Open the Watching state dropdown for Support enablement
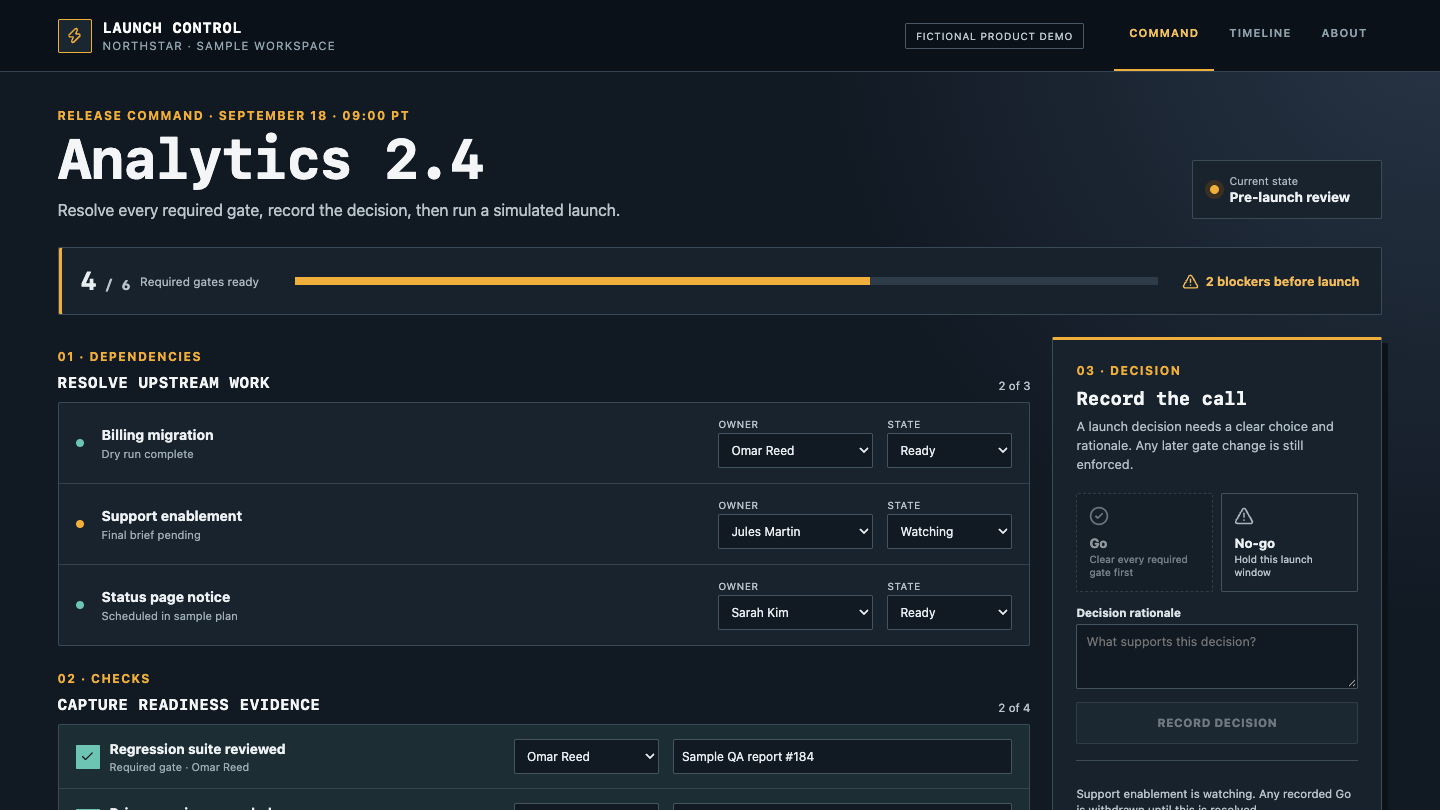 [x=949, y=531]
